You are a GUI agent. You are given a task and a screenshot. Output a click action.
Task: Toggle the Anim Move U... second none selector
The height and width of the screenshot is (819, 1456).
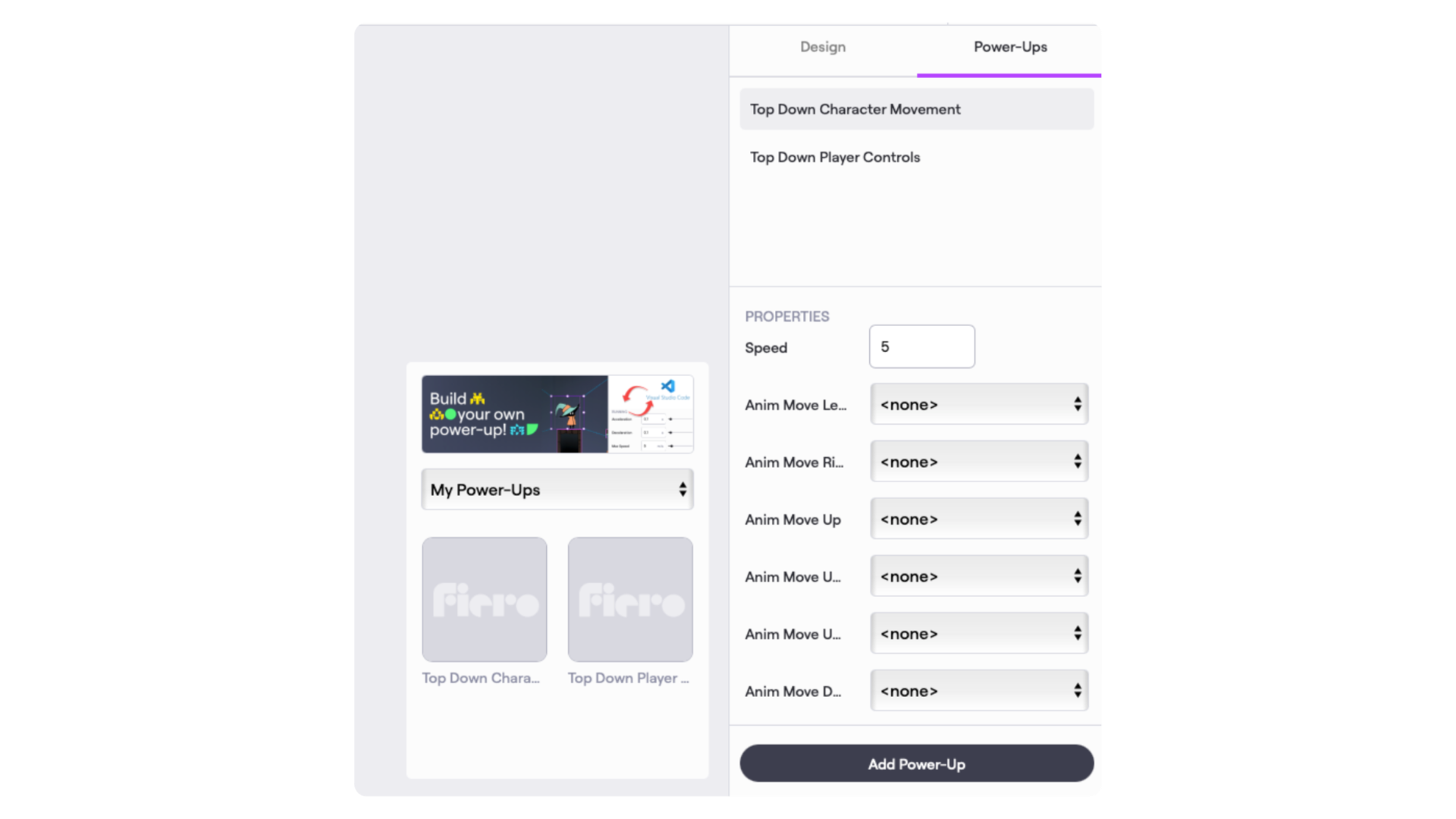pos(977,633)
